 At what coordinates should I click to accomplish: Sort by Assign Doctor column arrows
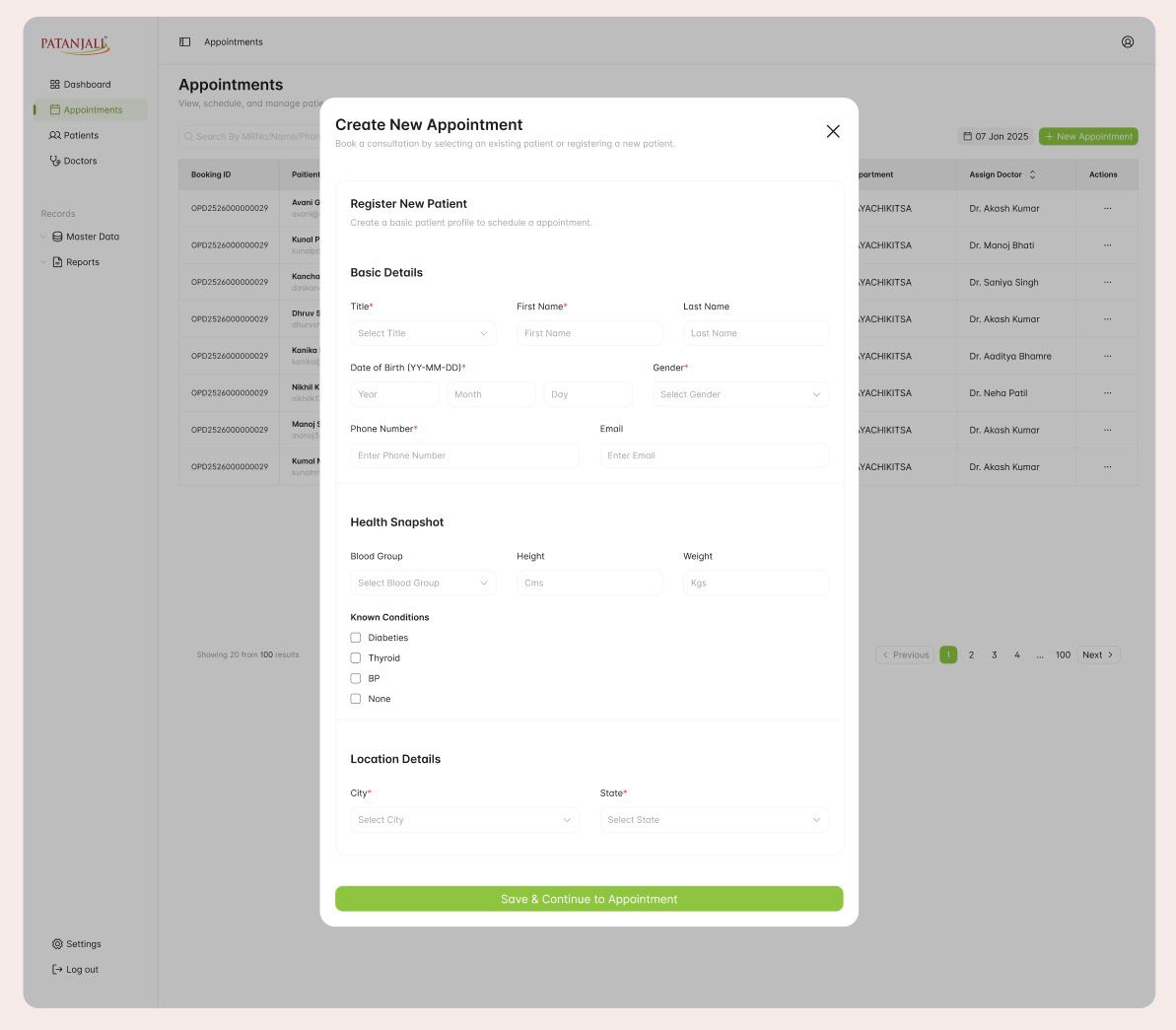[x=1032, y=174]
